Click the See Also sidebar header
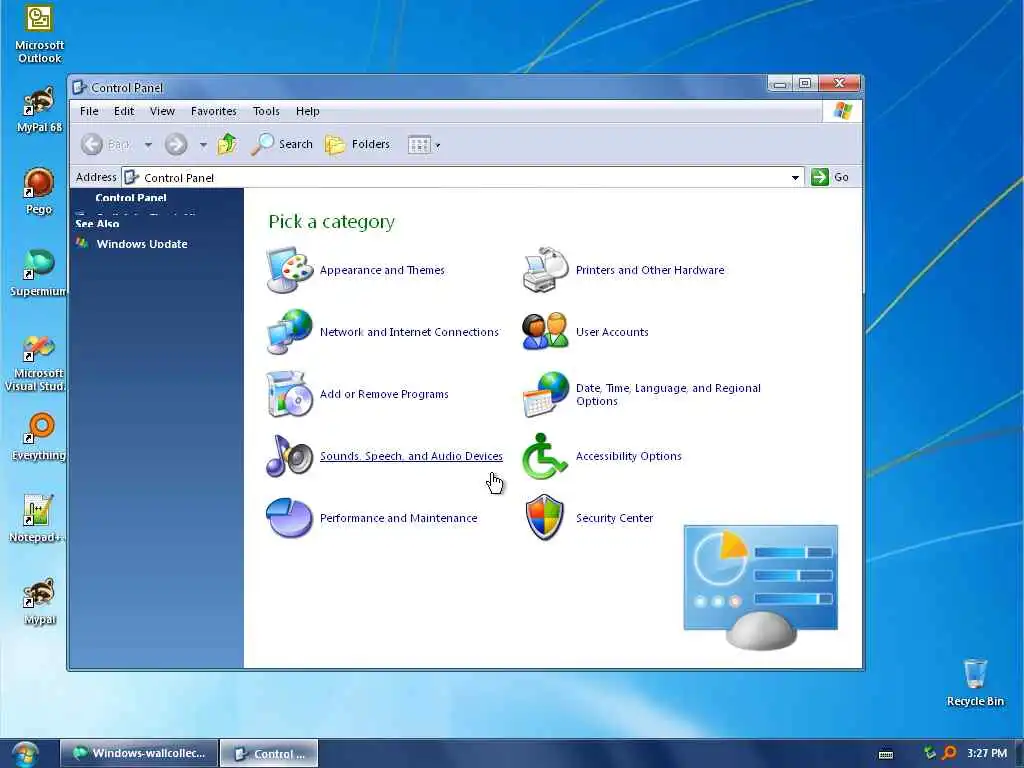 pos(97,223)
